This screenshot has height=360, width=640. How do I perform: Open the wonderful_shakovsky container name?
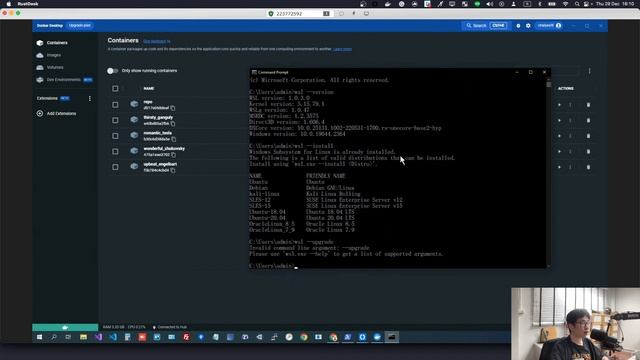coord(164,149)
